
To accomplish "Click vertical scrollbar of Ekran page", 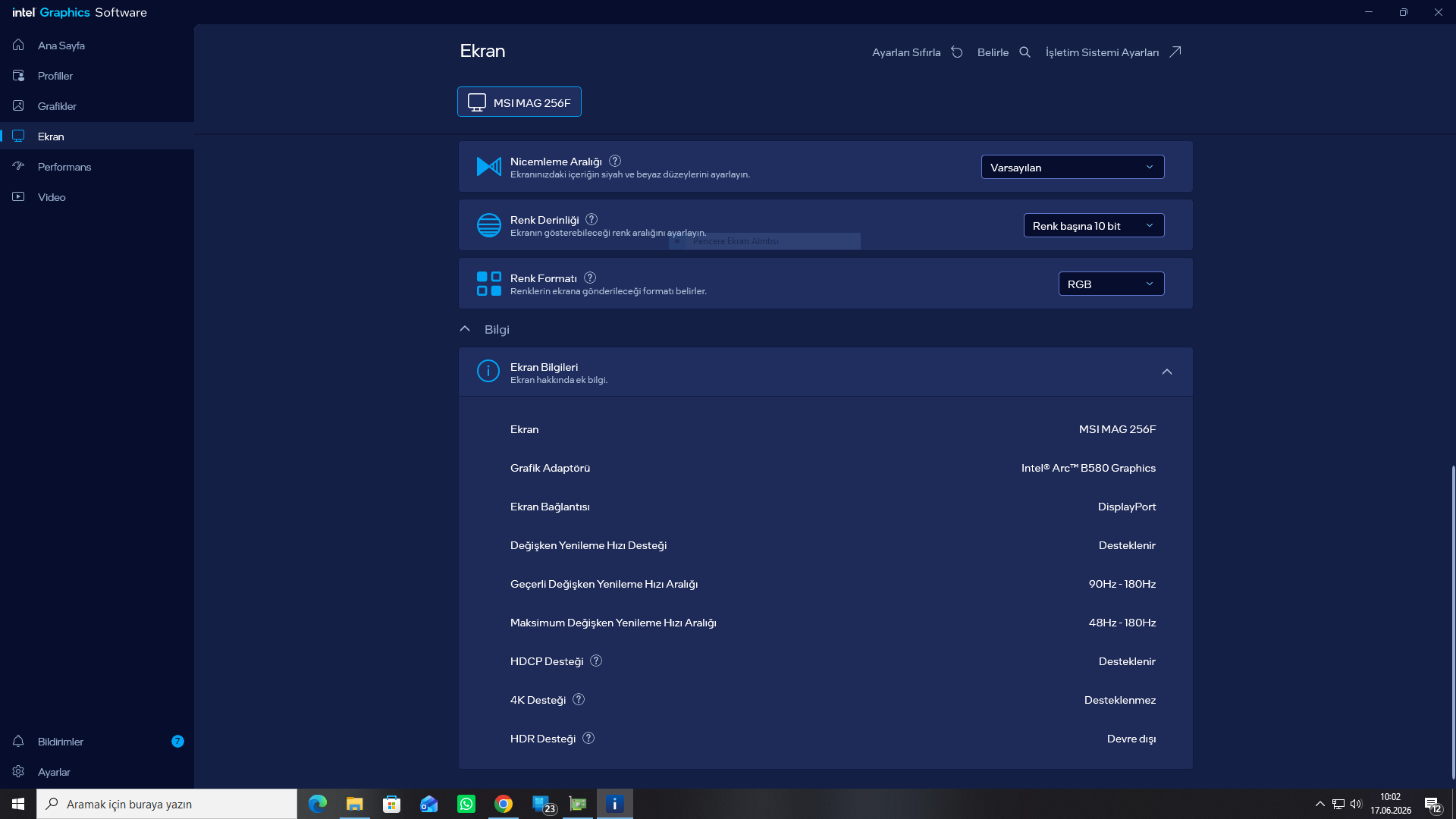I will click(1453, 622).
